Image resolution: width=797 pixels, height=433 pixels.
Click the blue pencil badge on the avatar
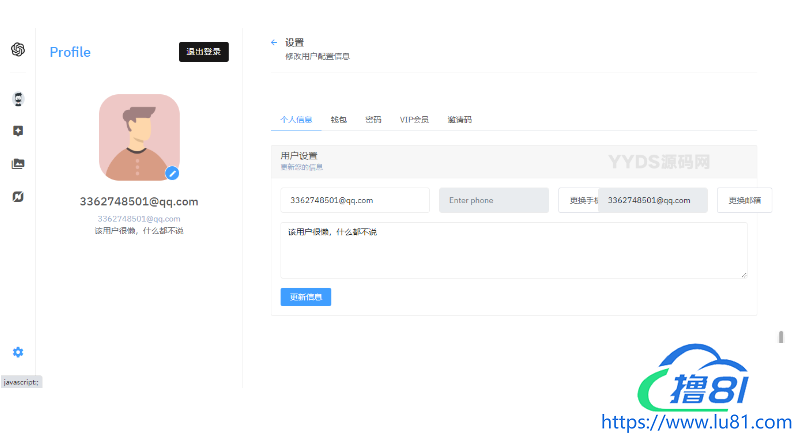(172, 173)
